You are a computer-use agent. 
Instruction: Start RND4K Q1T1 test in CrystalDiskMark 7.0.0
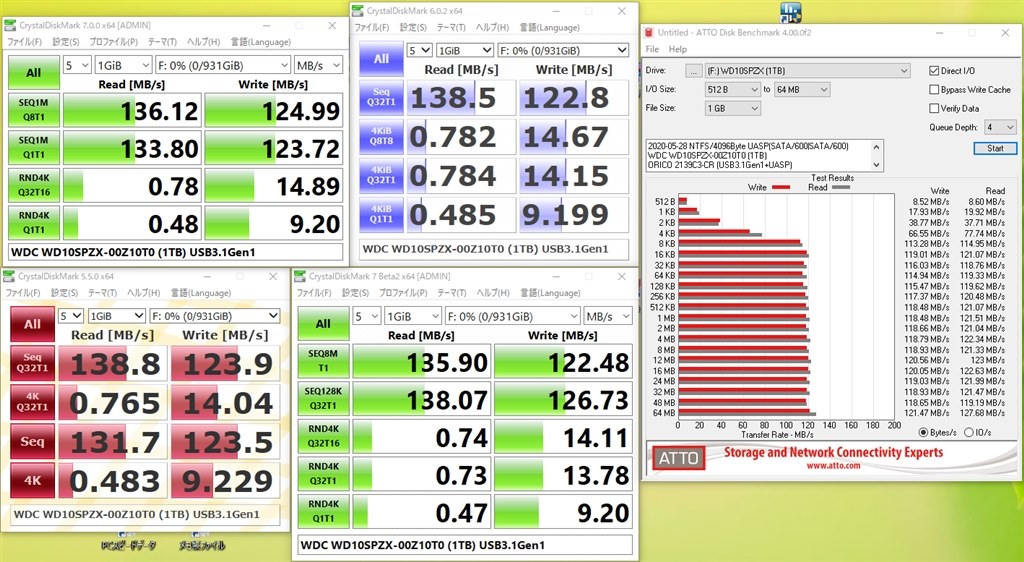33,223
